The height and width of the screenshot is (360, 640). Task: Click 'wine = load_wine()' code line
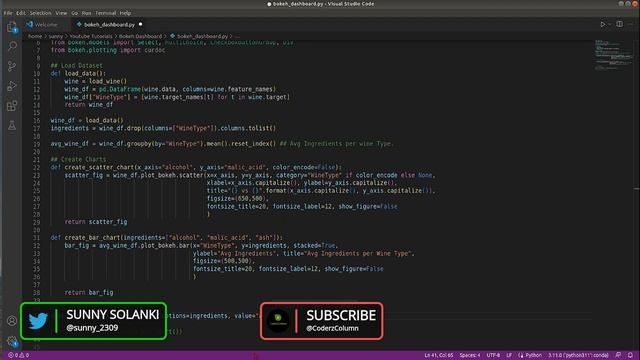(96, 81)
